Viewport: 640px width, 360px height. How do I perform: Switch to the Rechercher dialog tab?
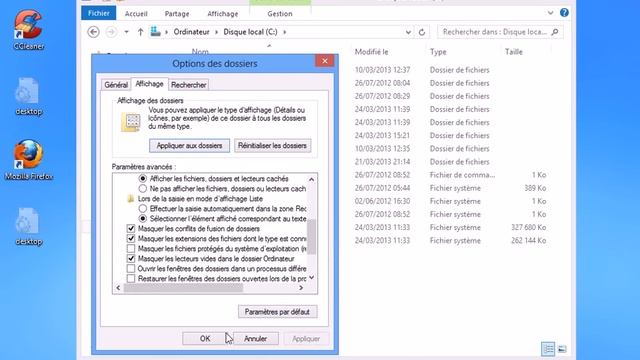(x=189, y=85)
